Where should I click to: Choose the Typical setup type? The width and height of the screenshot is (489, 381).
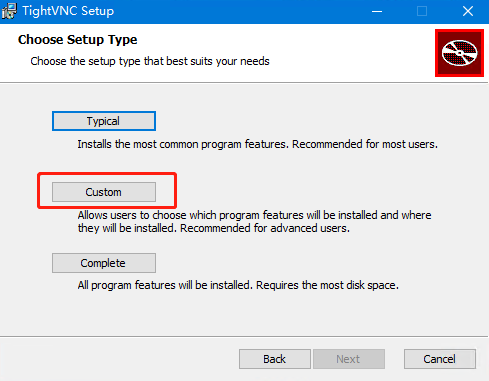click(104, 121)
